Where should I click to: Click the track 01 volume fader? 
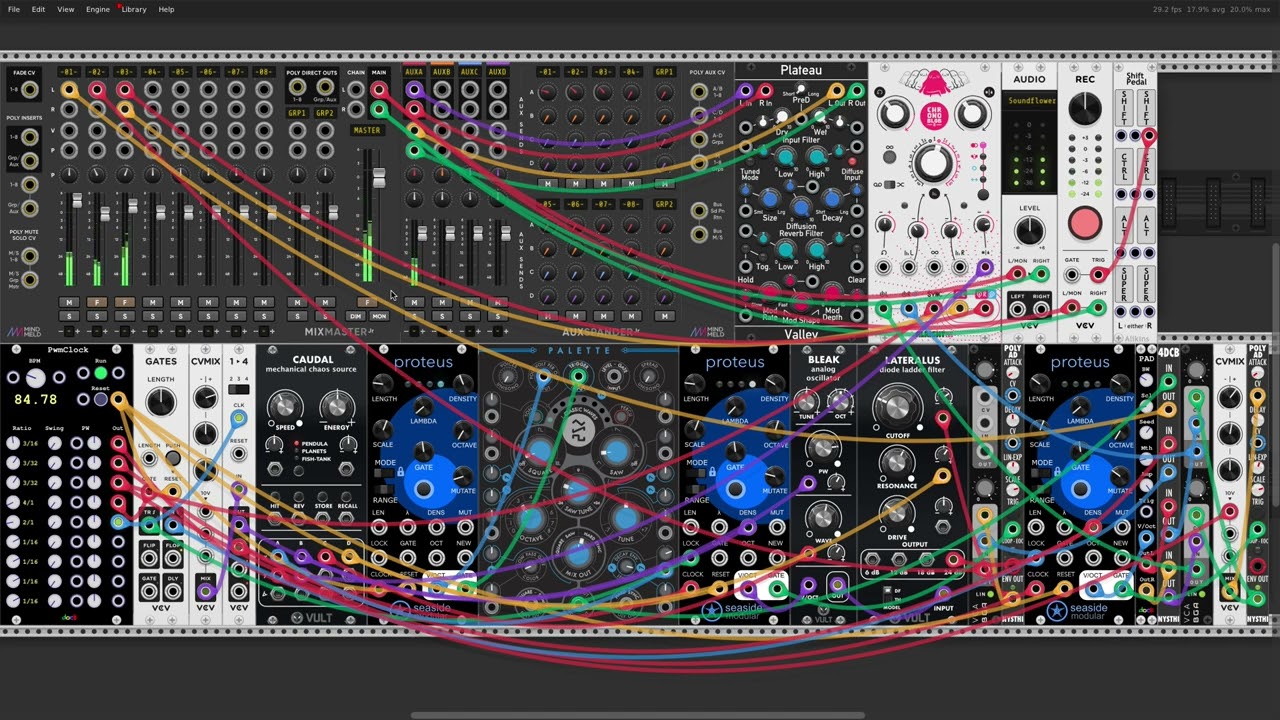tap(77, 202)
